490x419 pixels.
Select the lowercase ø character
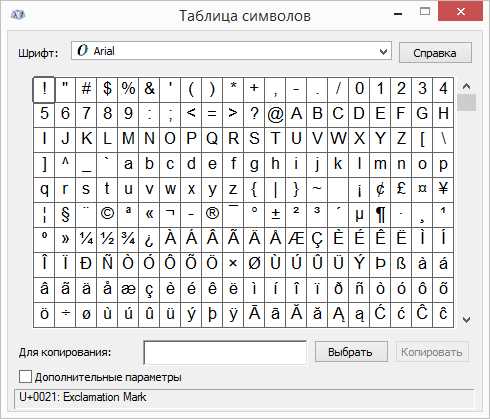click(86, 315)
